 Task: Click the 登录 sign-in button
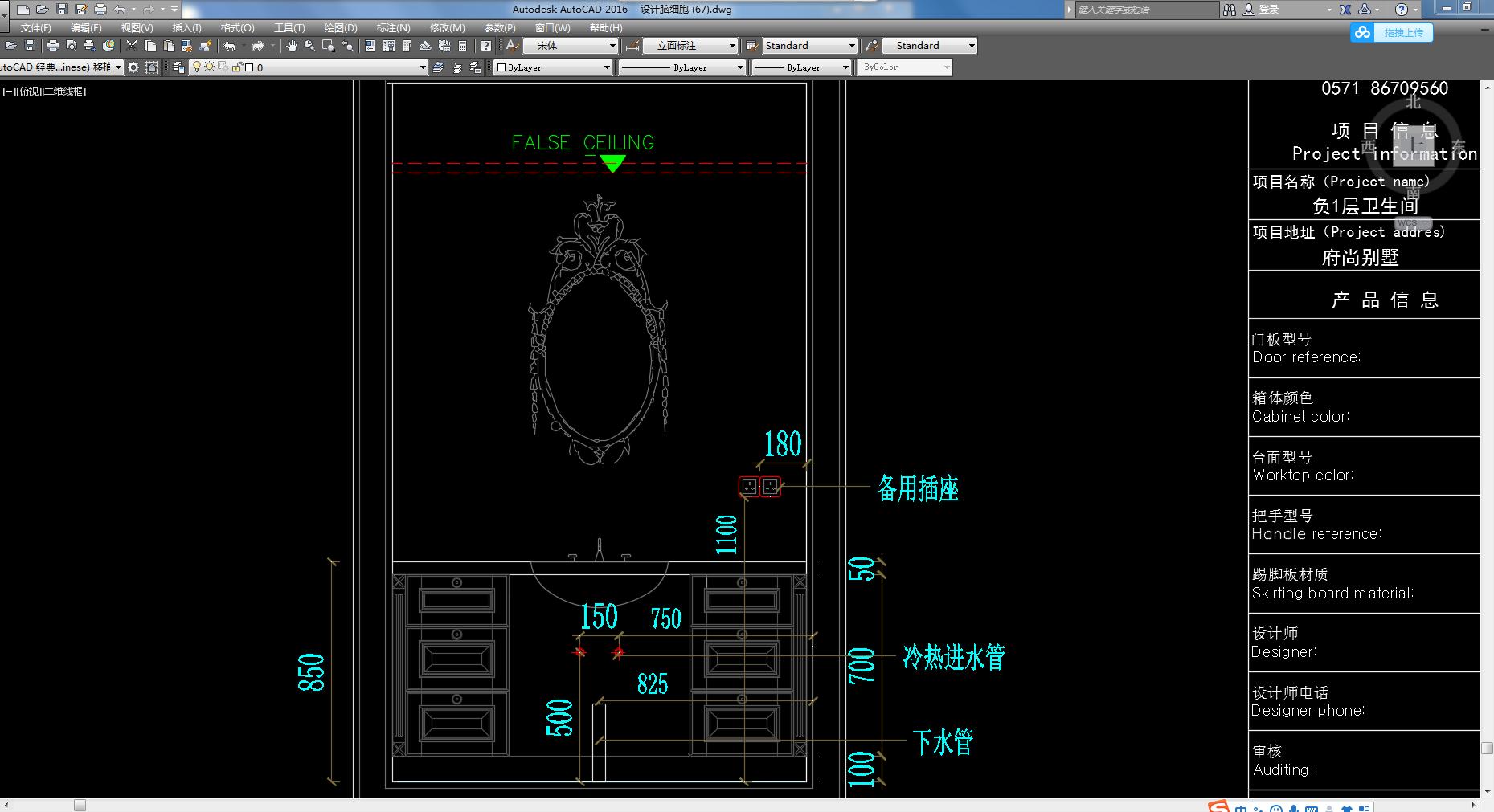click(1262, 10)
